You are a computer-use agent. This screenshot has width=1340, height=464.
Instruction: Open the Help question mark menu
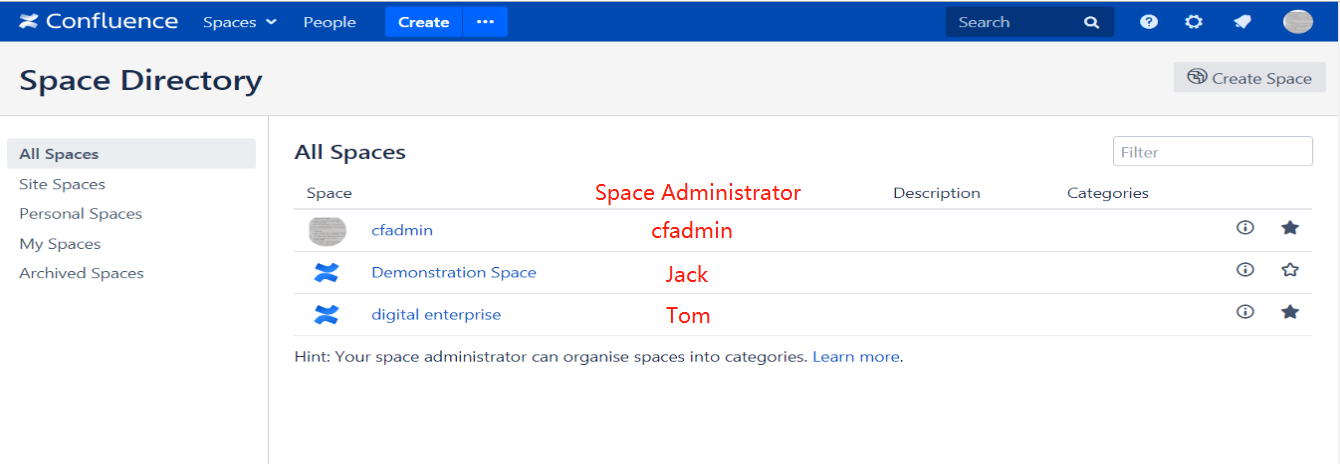[x=1149, y=22]
